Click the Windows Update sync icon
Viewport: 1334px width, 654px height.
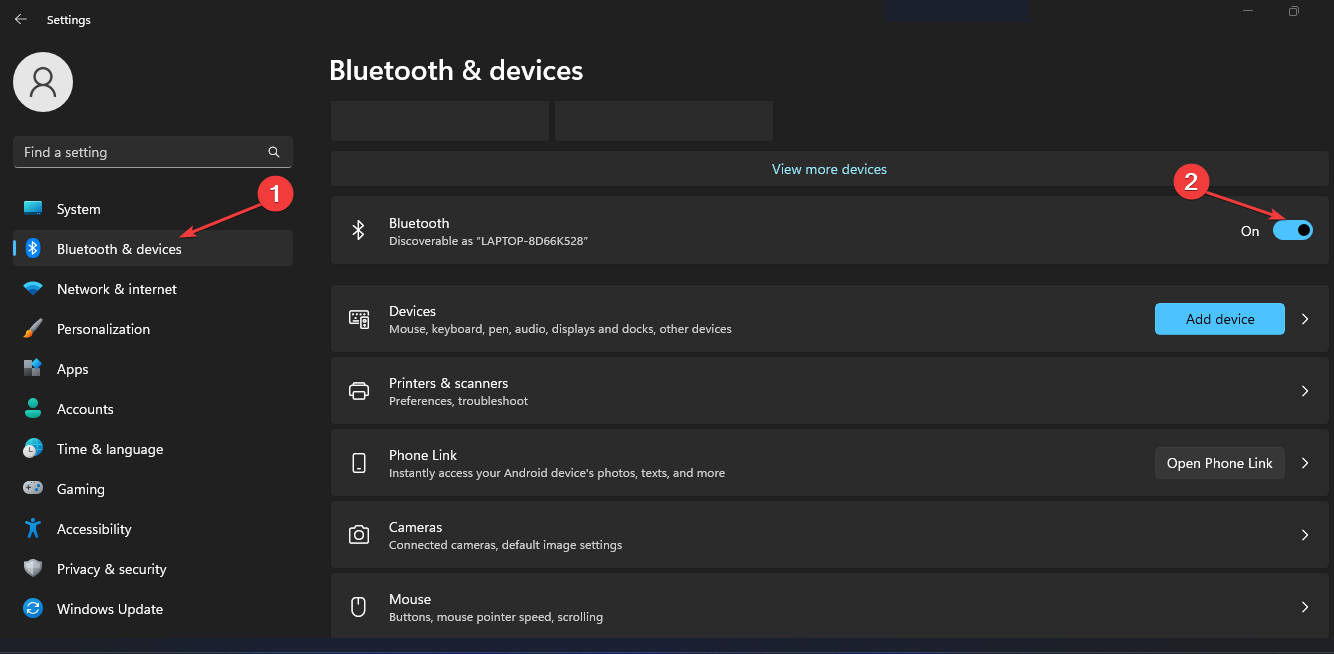(x=33, y=609)
